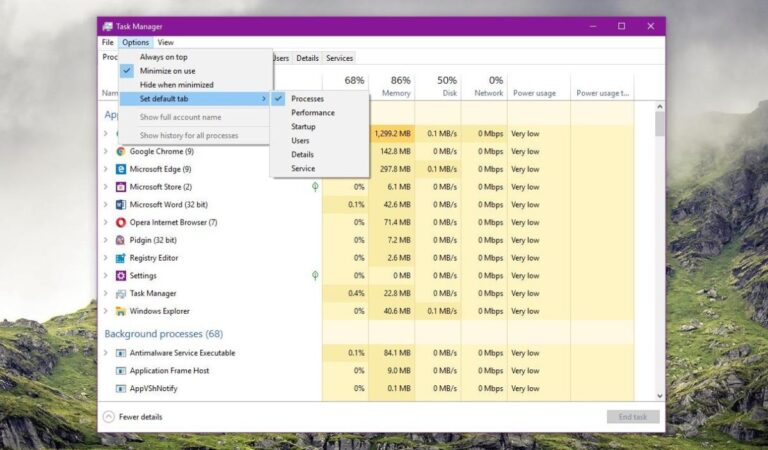Click the Settings gear icon in list
Viewport: 768px width, 450px height.
120,276
